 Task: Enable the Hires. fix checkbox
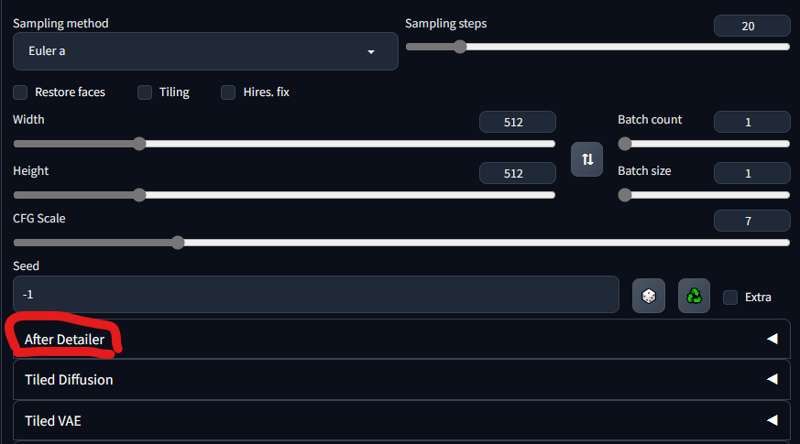pos(228,92)
